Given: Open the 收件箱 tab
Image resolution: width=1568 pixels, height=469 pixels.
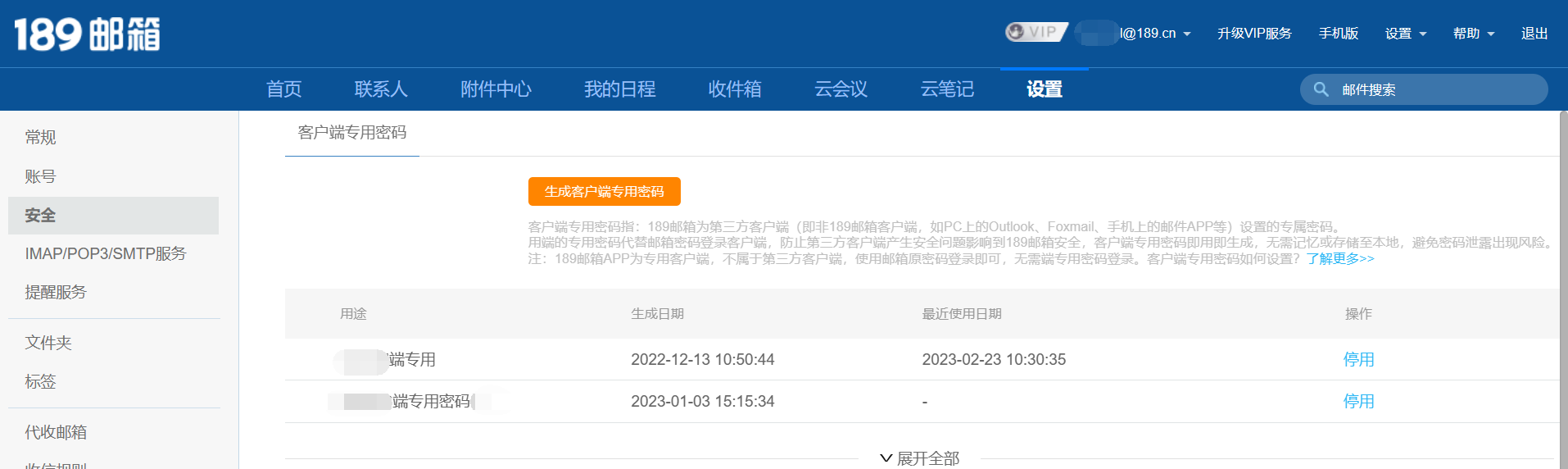Looking at the screenshot, I should pyautogui.click(x=734, y=89).
